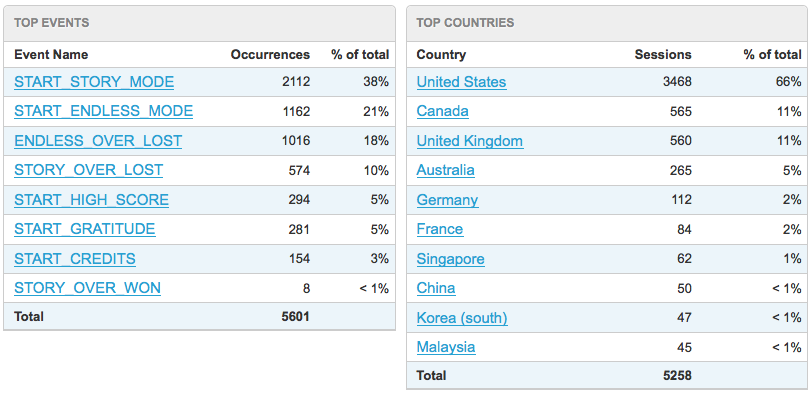Click the 66% value for United States
This screenshot has height=395, width=812.
coord(789,82)
